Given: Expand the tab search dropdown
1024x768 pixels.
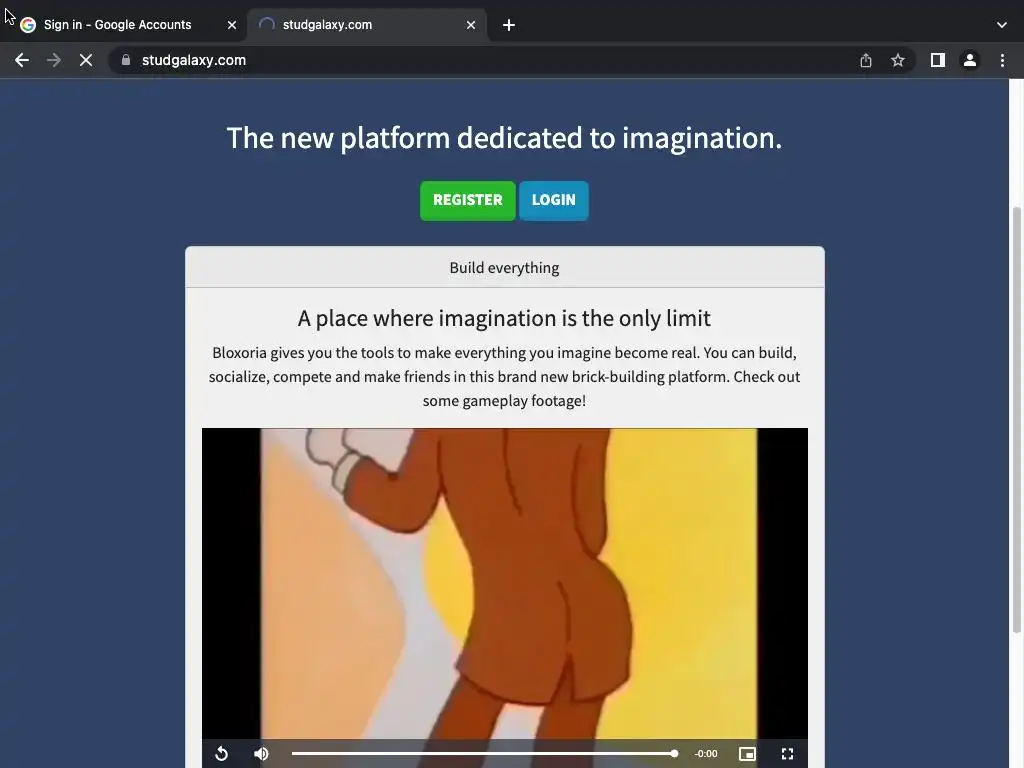Looking at the screenshot, I should 1002,25.
